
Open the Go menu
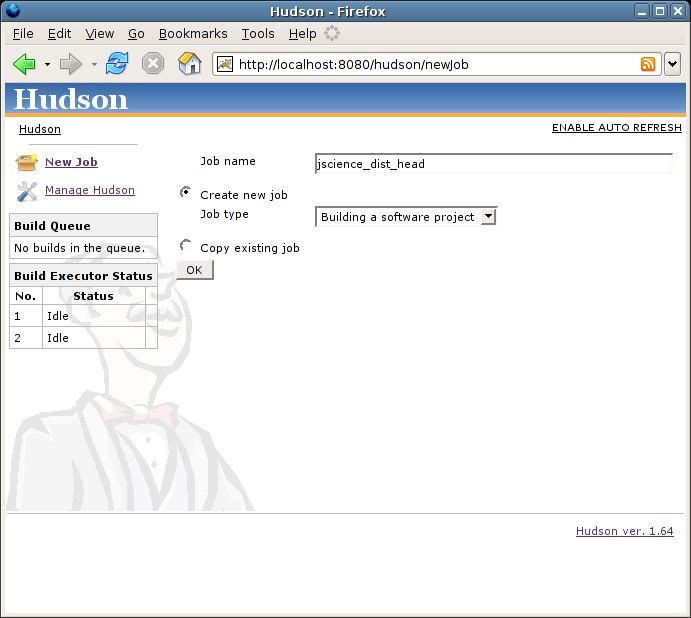(x=136, y=34)
